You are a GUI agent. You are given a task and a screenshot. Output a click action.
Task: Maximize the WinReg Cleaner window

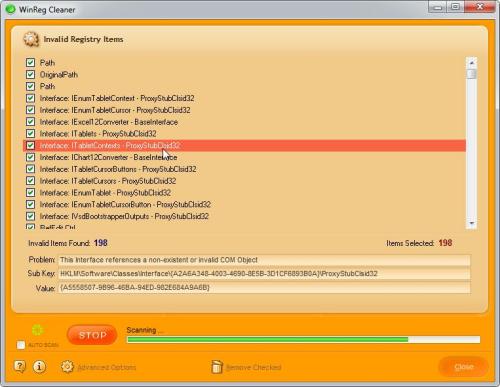pyautogui.click(x=455, y=7)
